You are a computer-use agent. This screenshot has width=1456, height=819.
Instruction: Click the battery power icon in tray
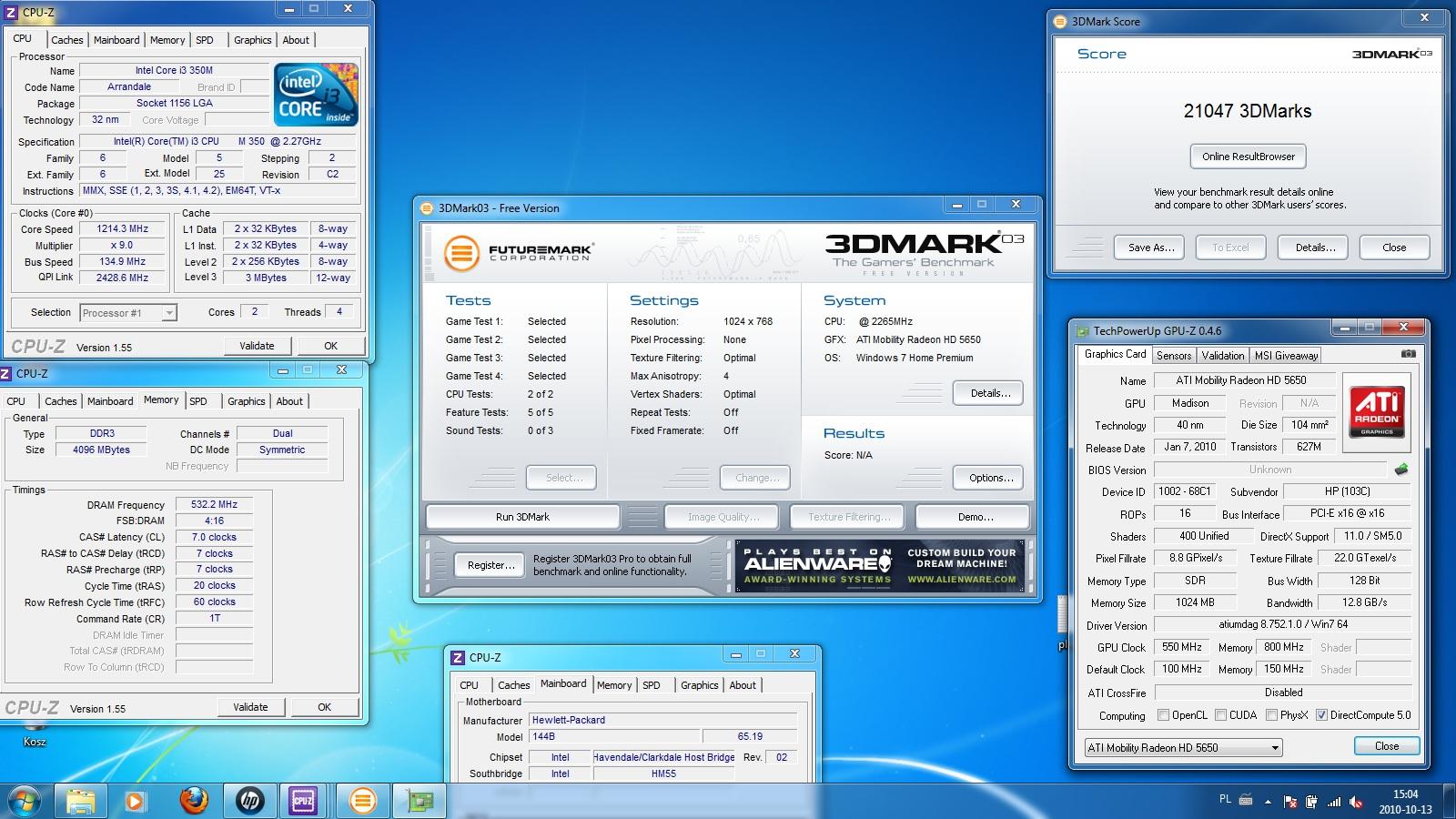point(1311,802)
